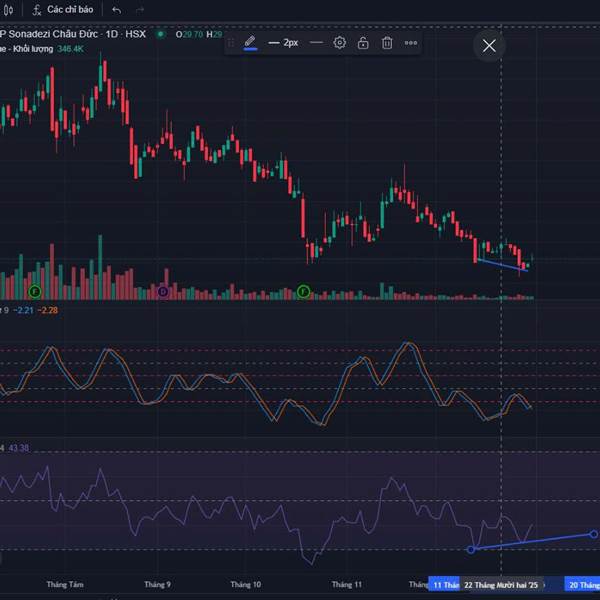This screenshot has width=600, height=600.
Task: Click the open price value O29.70
Action: tap(189, 34)
